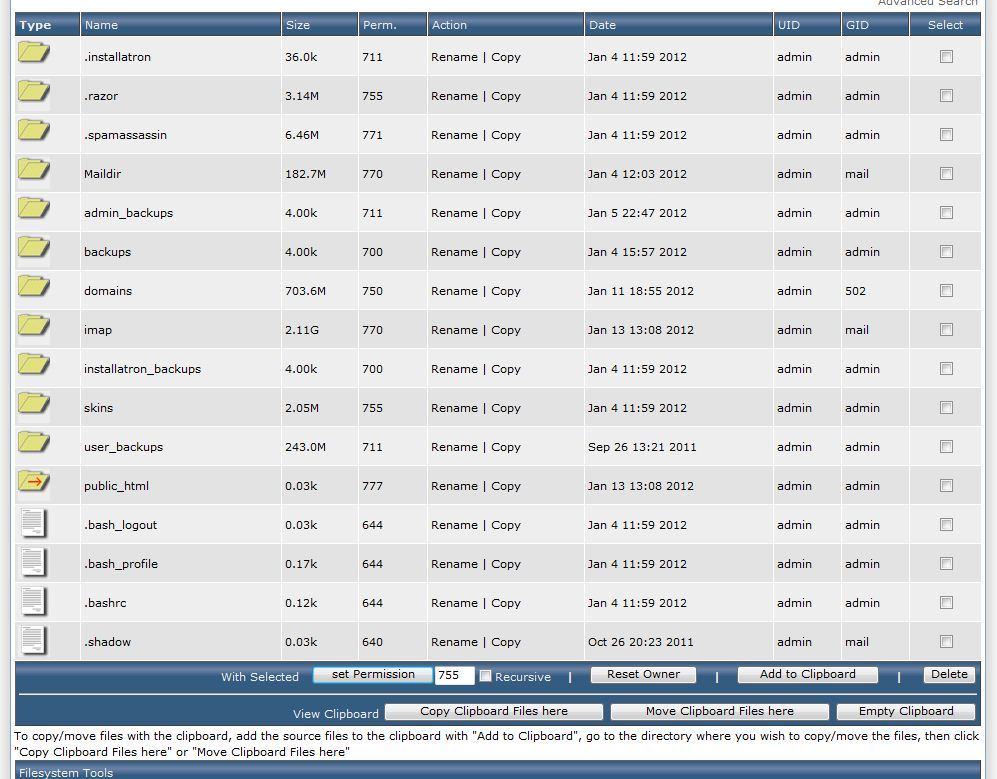Open the .installatron folder icon
The width and height of the screenshot is (997, 779).
[x=34, y=52]
